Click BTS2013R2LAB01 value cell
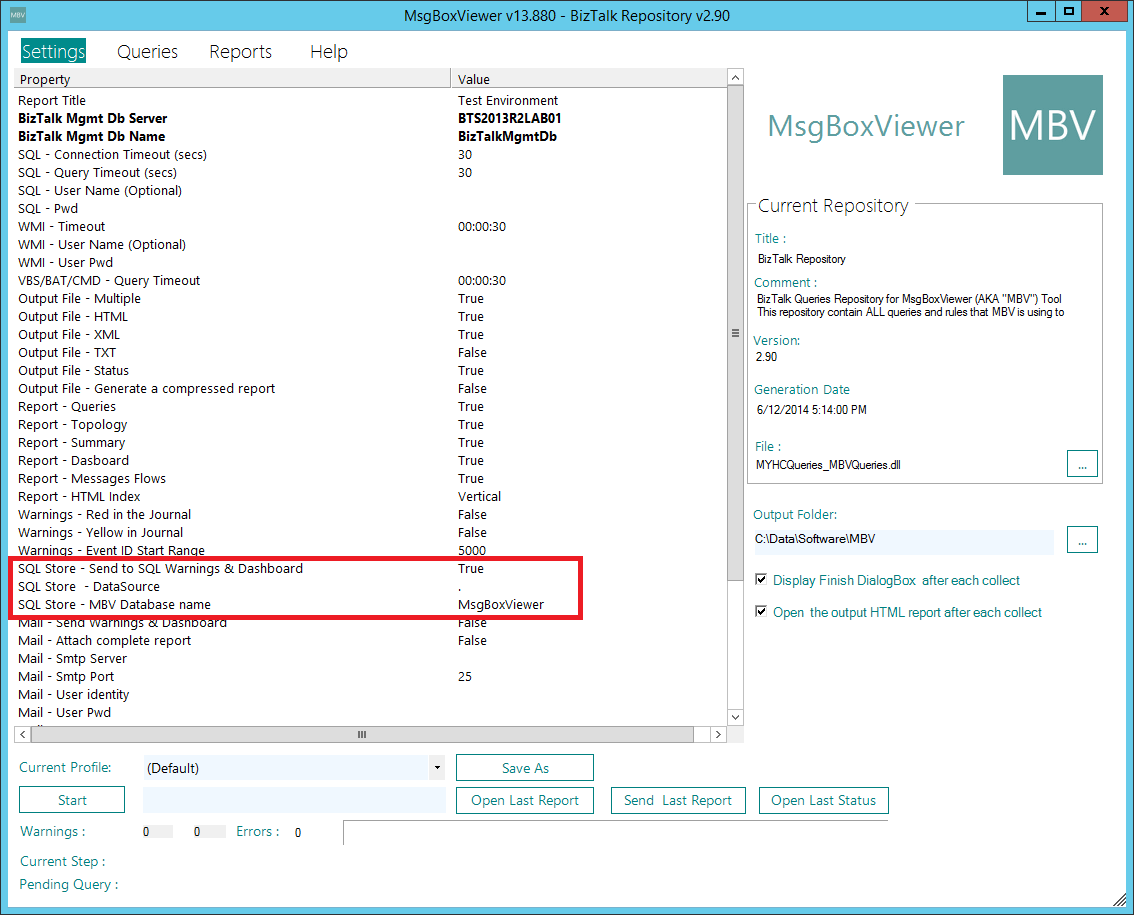 (x=510, y=119)
